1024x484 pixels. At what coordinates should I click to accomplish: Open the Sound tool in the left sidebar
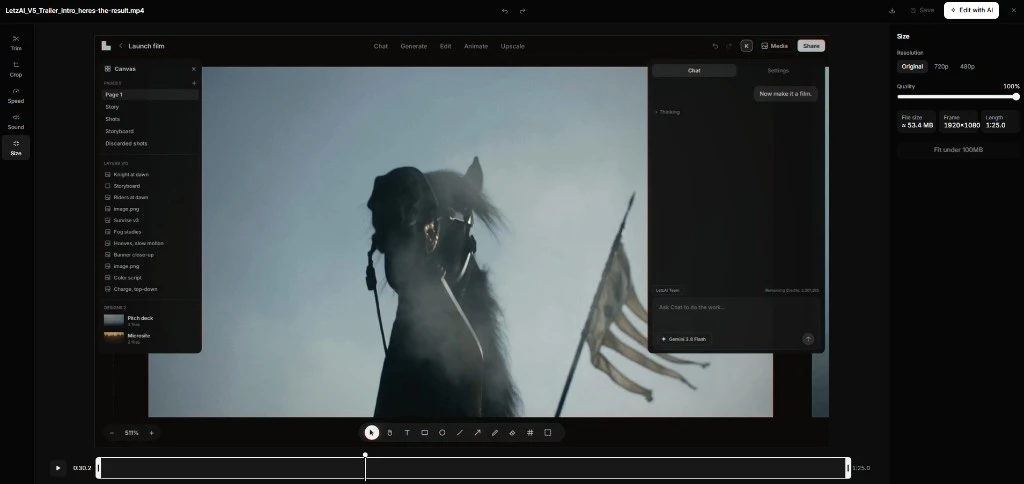16,121
